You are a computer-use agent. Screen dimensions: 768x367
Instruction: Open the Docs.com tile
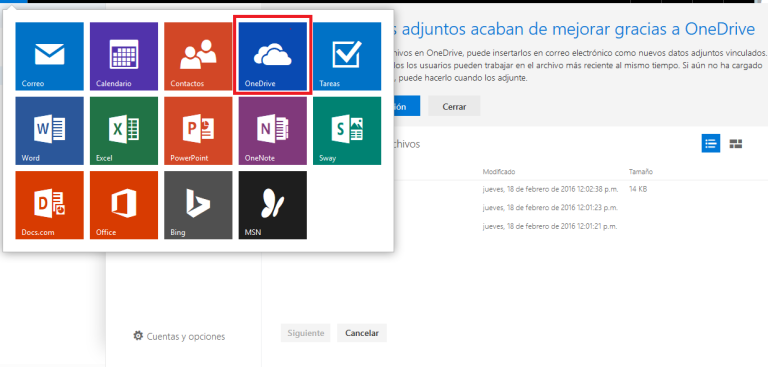(x=49, y=205)
